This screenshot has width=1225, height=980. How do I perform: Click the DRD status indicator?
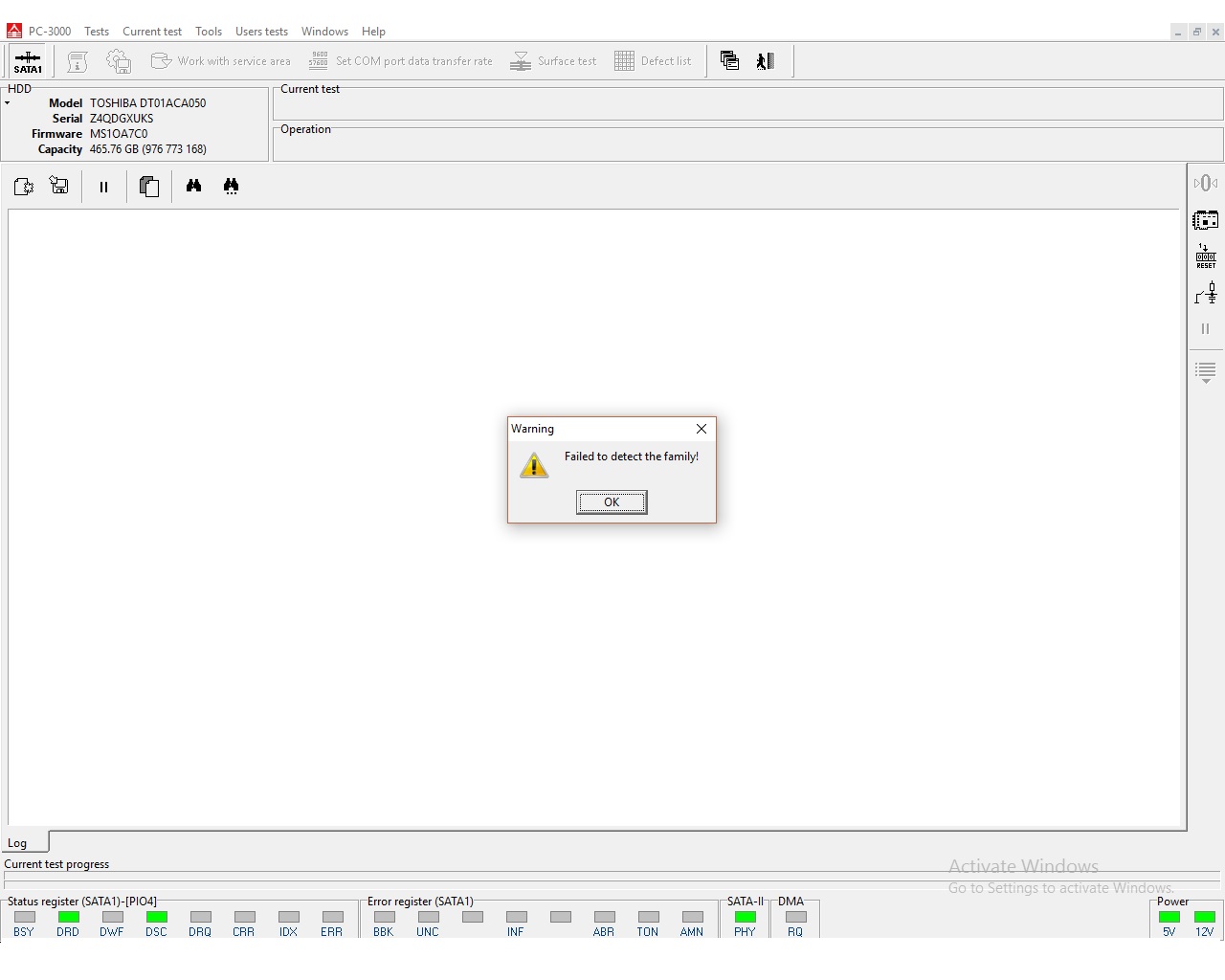[x=68, y=924]
